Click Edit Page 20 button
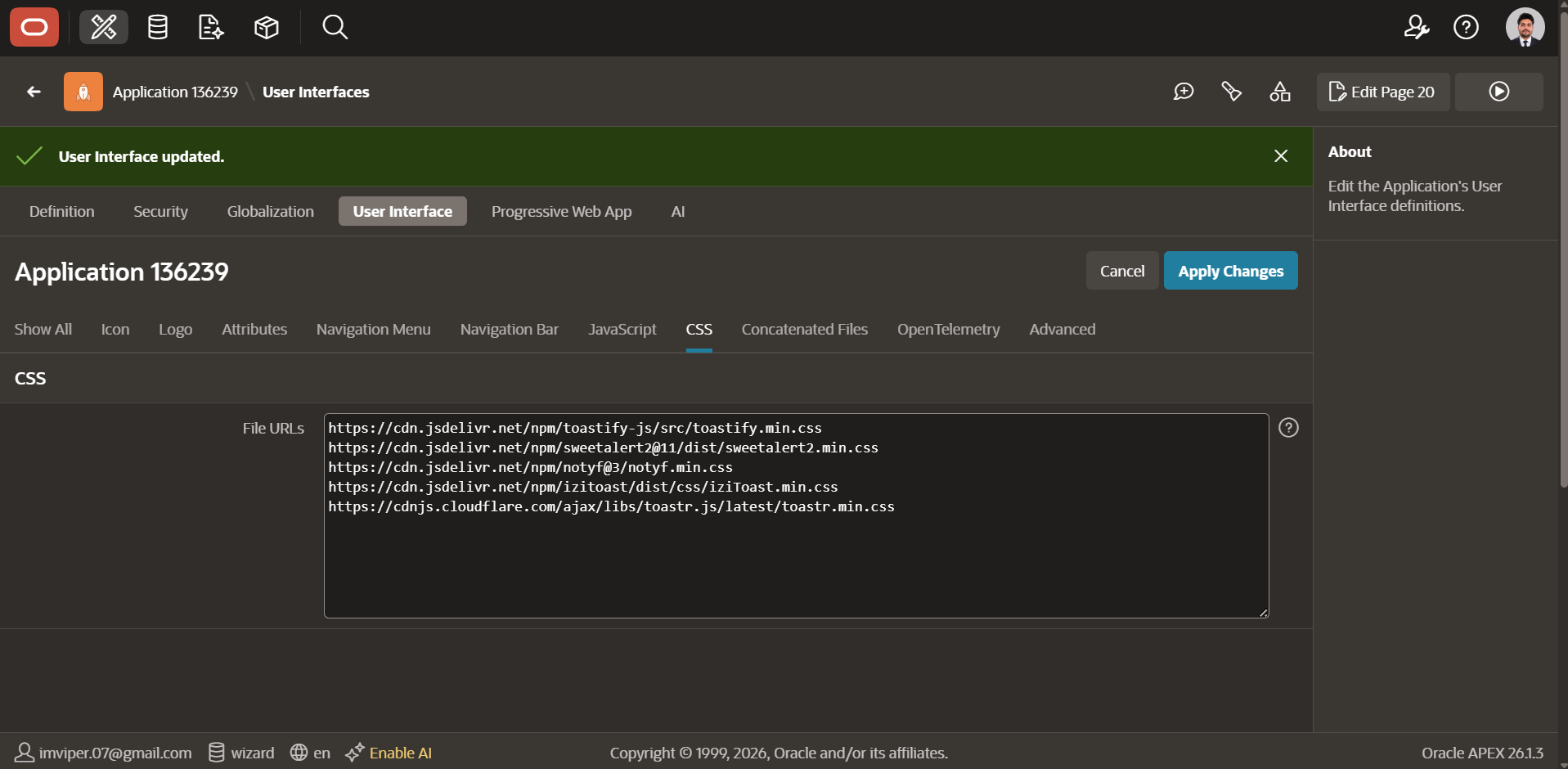The image size is (1568, 769). tap(1383, 92)
